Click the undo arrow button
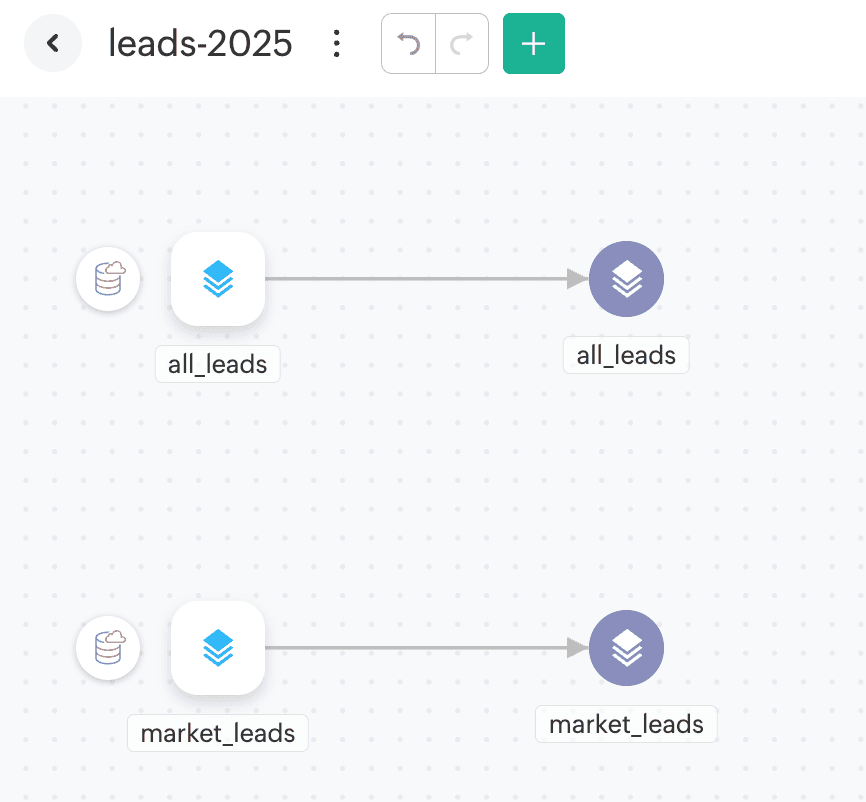The image size is (866, 802). [408, 44]
